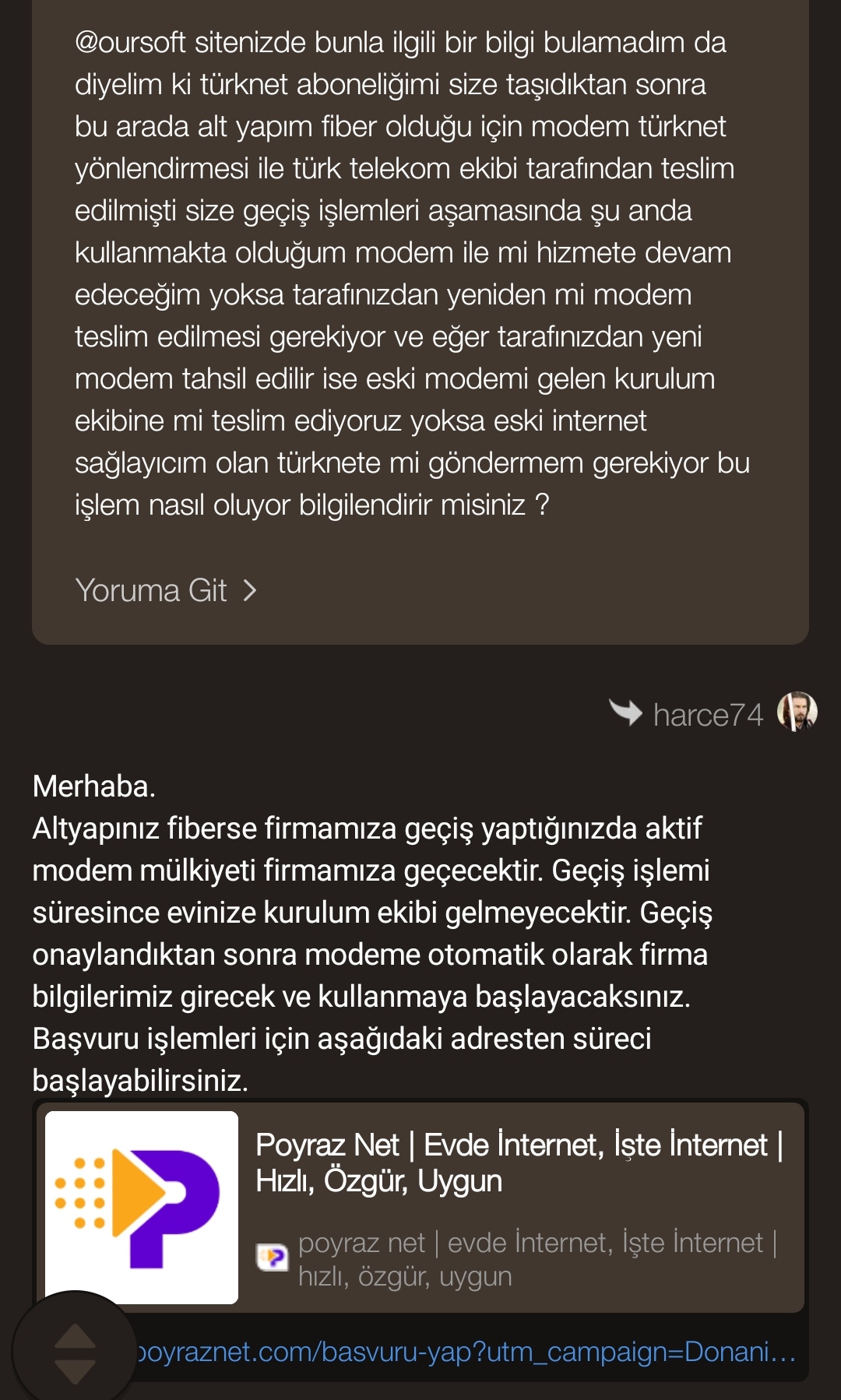Tap the quoted line mentioning türk telekom ekibi
841x1400 pixels.
(404, 169)
